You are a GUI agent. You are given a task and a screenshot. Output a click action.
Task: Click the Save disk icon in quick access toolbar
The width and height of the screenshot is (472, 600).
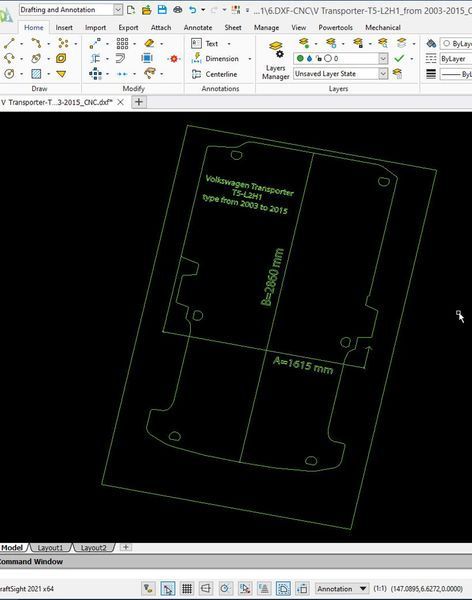pos(162,10)
